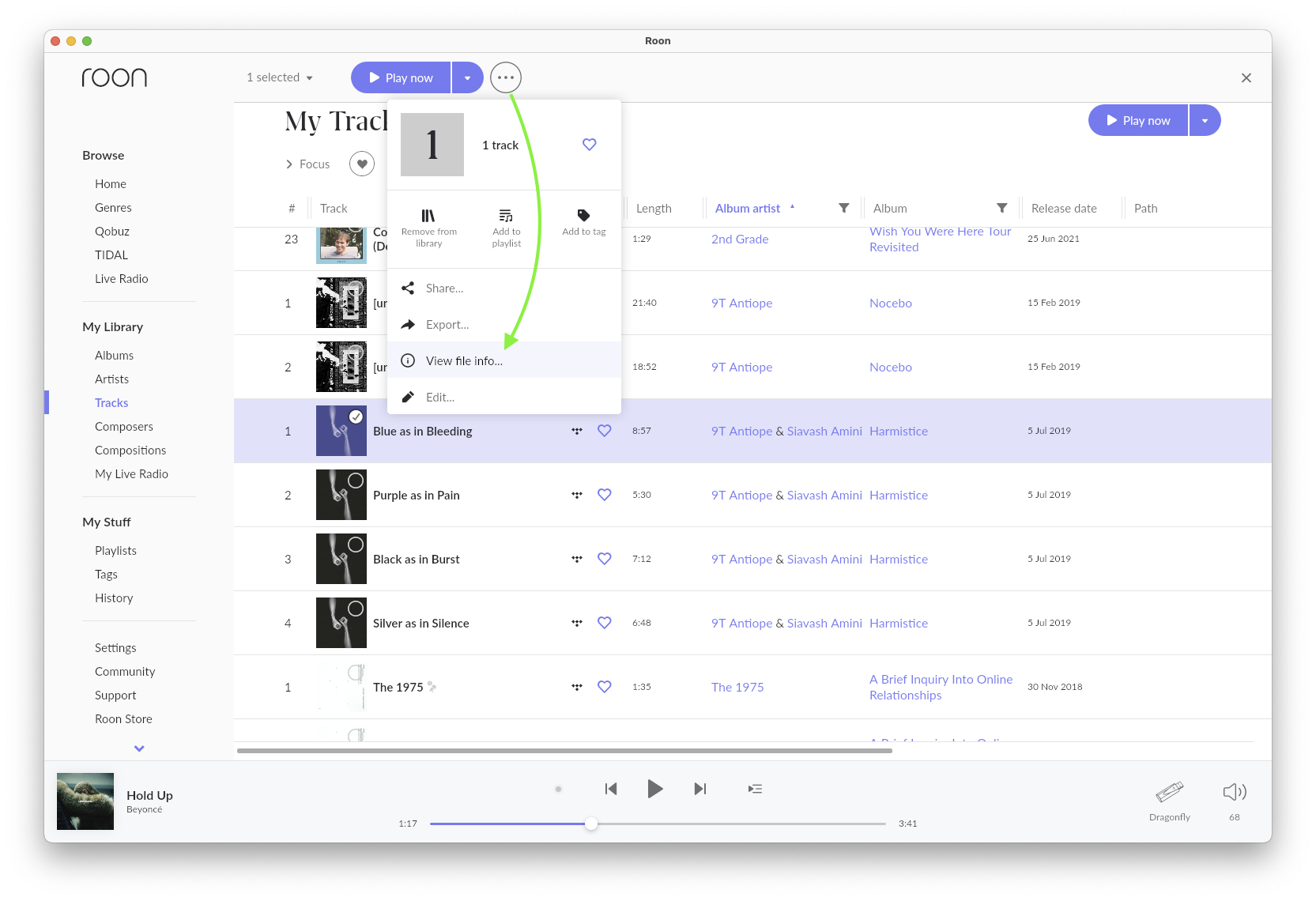Favorite the track Blue as in Bleeding
This screenshot has width=1316, height=901.
[605, 431]
